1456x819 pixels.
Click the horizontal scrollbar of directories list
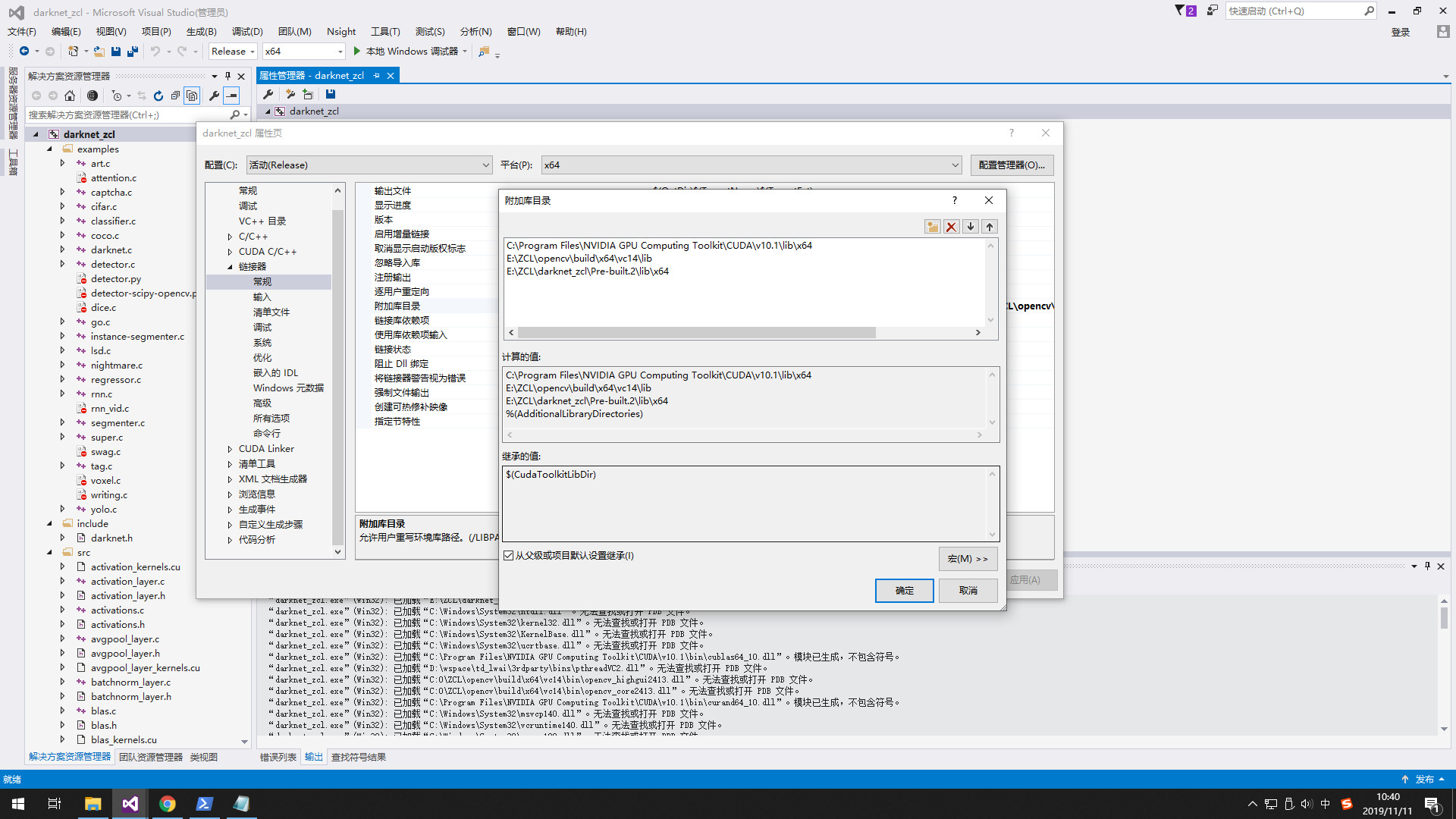click(x=696, y=333)
